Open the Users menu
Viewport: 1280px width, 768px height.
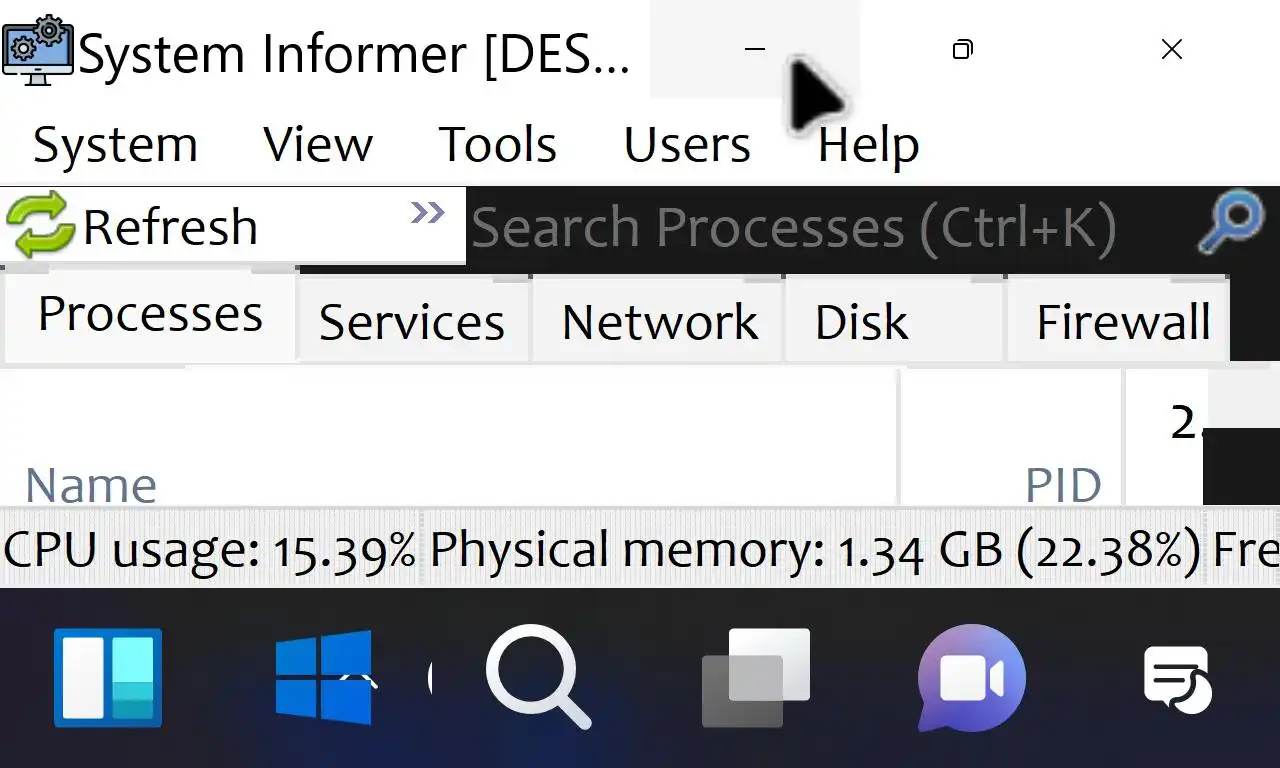pyautogui.click(x=687, y=145)
